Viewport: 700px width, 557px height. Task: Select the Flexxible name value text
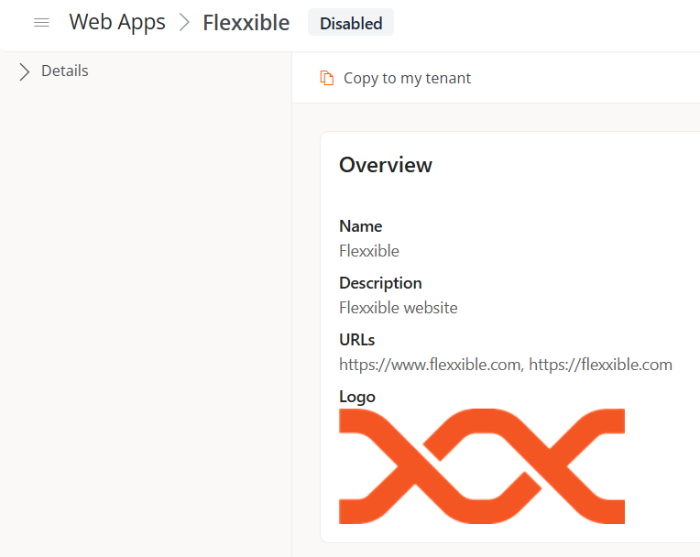point(369,251)
